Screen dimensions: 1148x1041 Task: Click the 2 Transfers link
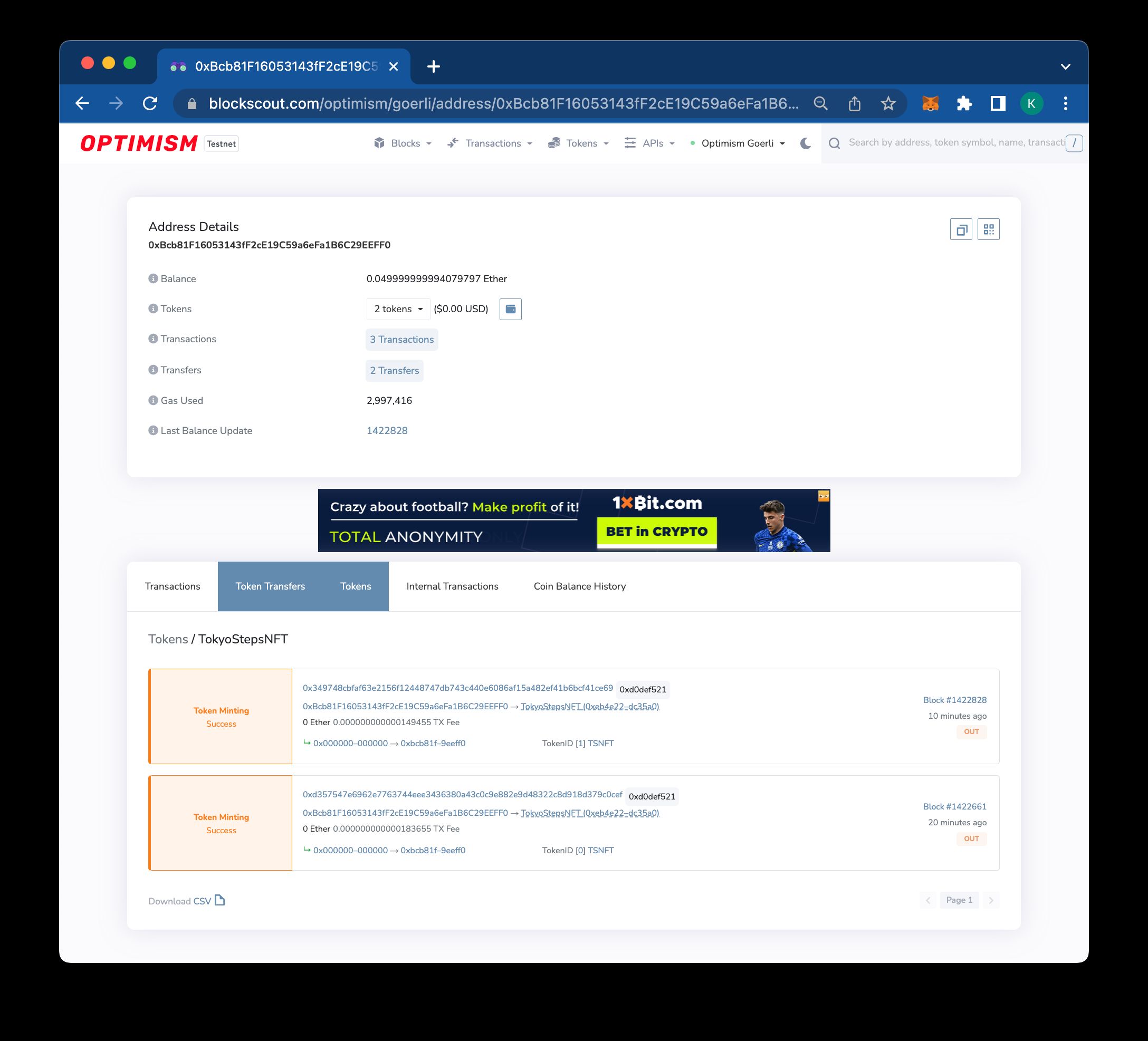pos(395,370)
